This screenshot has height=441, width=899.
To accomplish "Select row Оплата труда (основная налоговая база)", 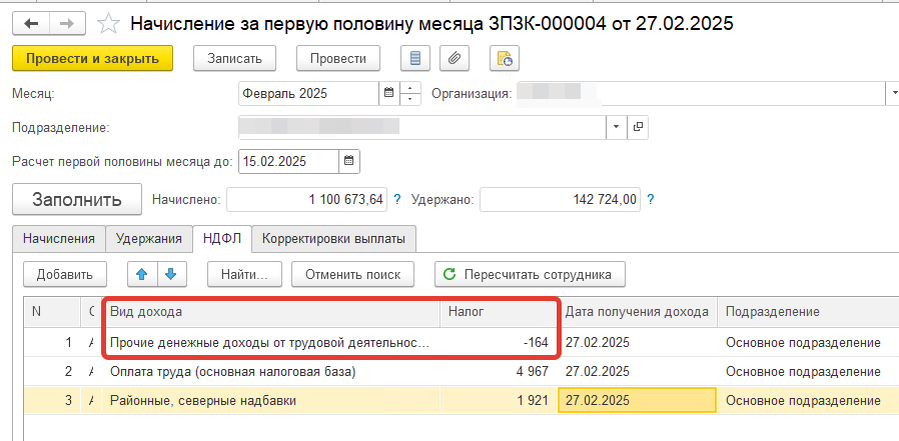I will click(461, 372).
